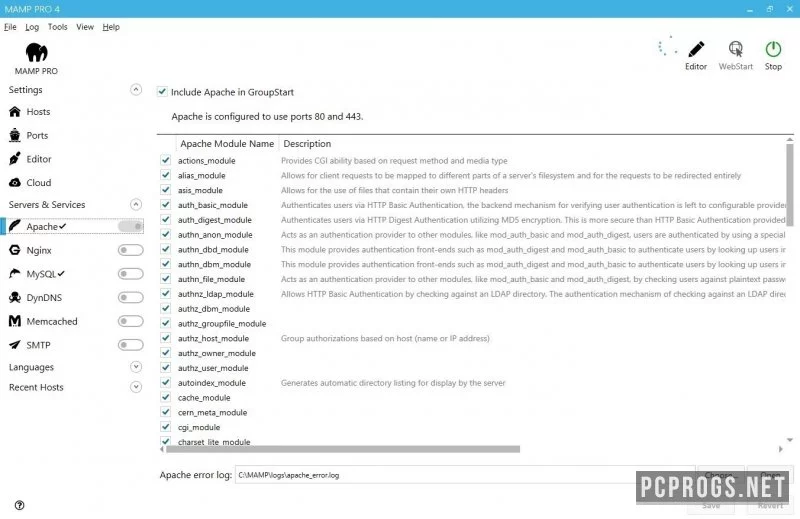This screenshot has height=519, width=800.
Task: Select the auth_digest_module row name
Action: (x=215, y=220)
